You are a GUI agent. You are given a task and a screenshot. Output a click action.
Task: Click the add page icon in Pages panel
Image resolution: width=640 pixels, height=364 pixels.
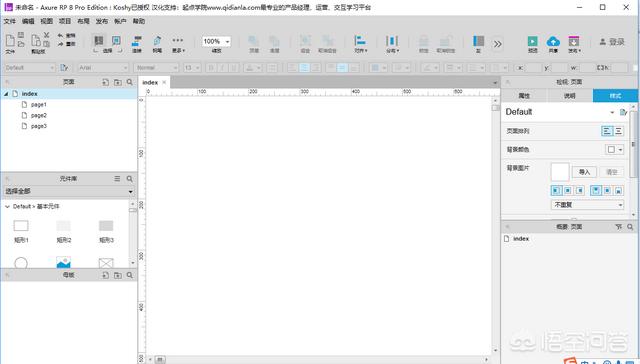(x=105, y=82)
